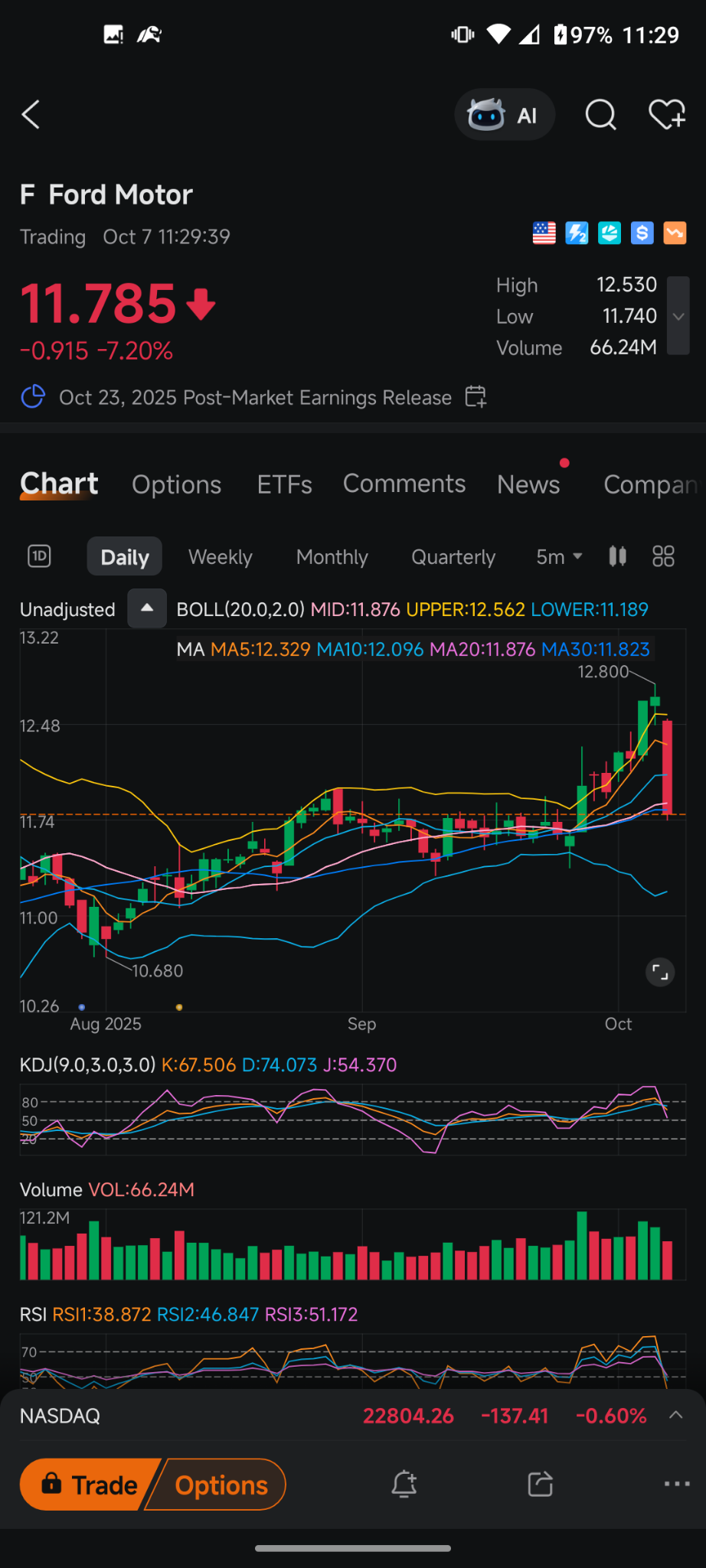Image resolution: width=706 pixels, height=1568 pixels.
Task: Switch to Weekly chart interval
Action: click(221, 557)
